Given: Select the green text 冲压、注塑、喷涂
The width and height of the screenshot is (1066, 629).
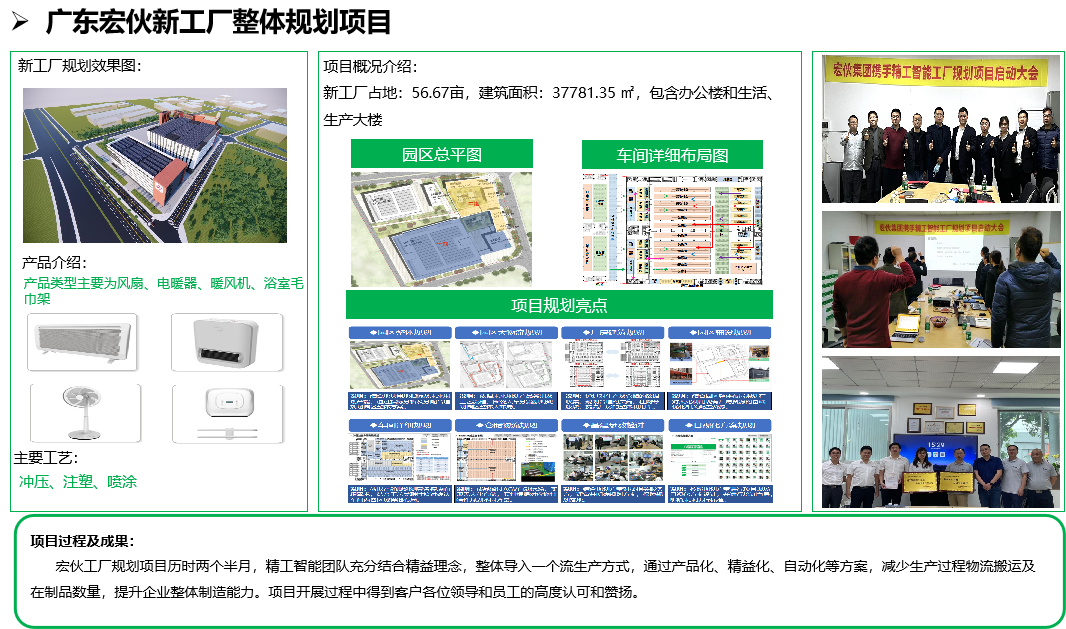Looking at the screenshot, I should (78, 481).
